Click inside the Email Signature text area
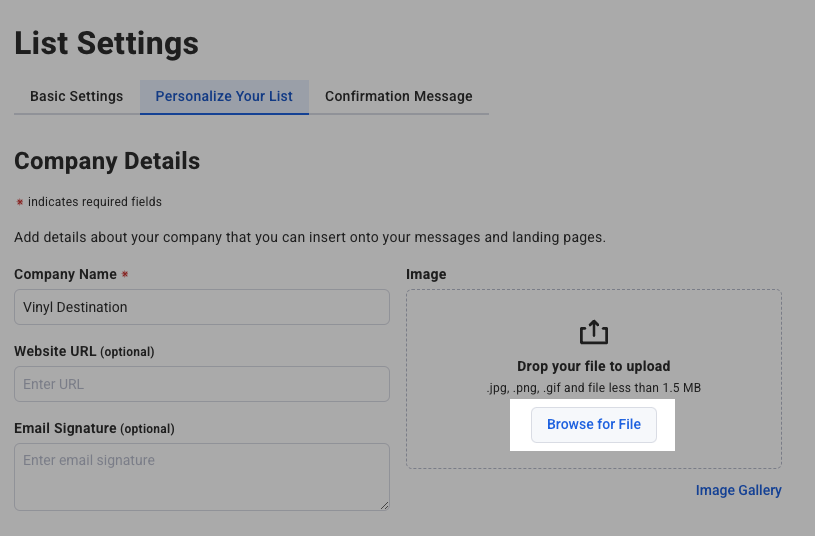Image resolution: width=815 pixels, height=536 pixels. tap(201, 476)
